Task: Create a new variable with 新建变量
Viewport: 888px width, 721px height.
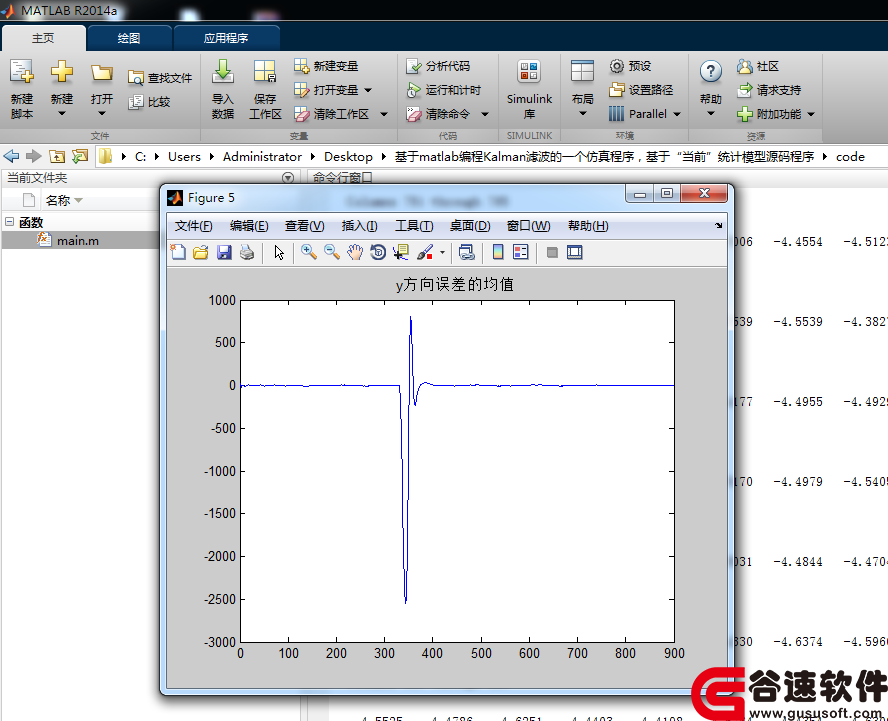Action: click(x=326, y=66)
